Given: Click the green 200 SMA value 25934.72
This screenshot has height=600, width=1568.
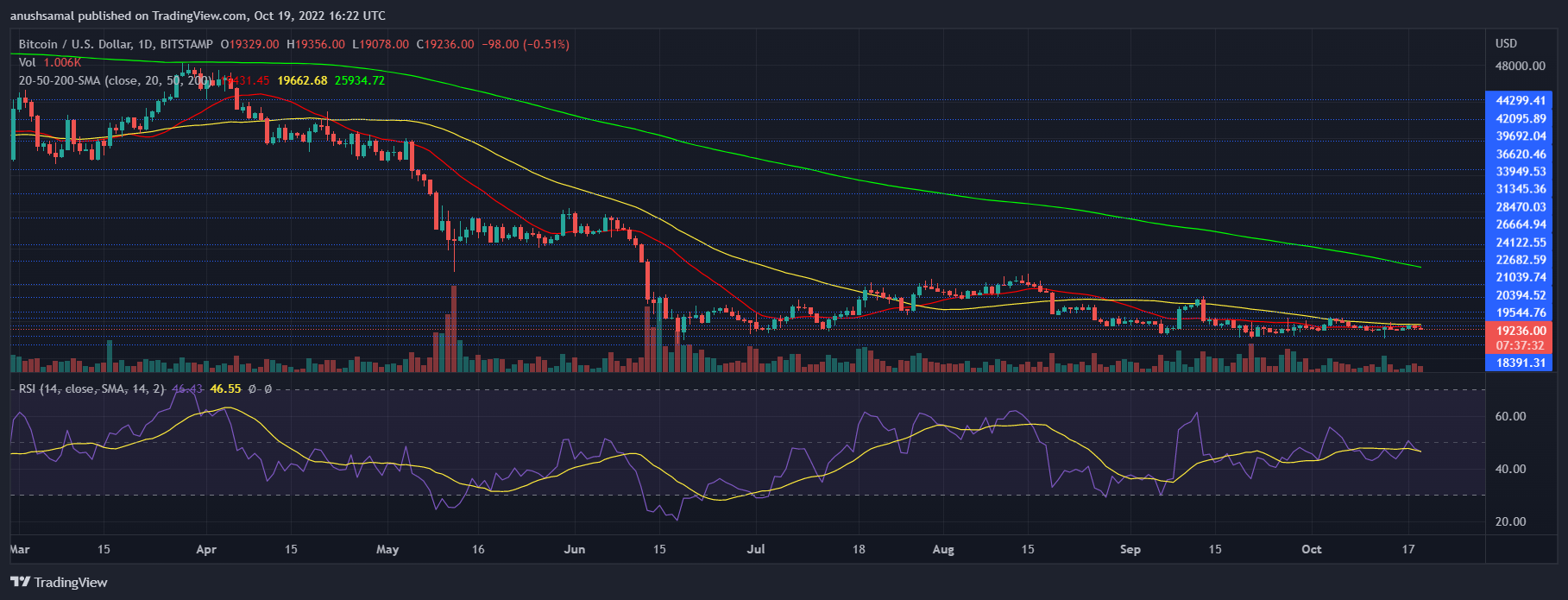Looking at the screenshot, I should click(x=360, y=80).
